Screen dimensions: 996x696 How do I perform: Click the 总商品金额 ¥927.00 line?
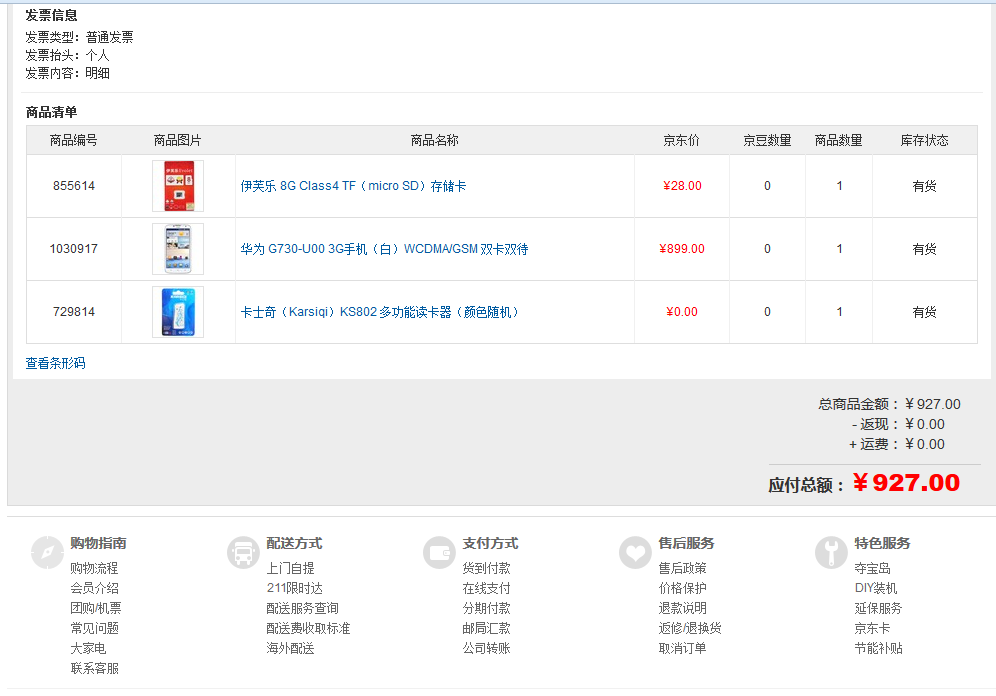[x=889, y=404]
